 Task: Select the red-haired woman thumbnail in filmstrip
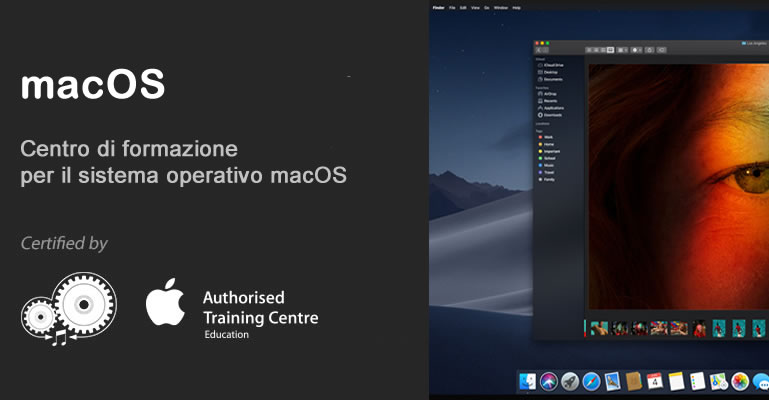coord(699,328)
